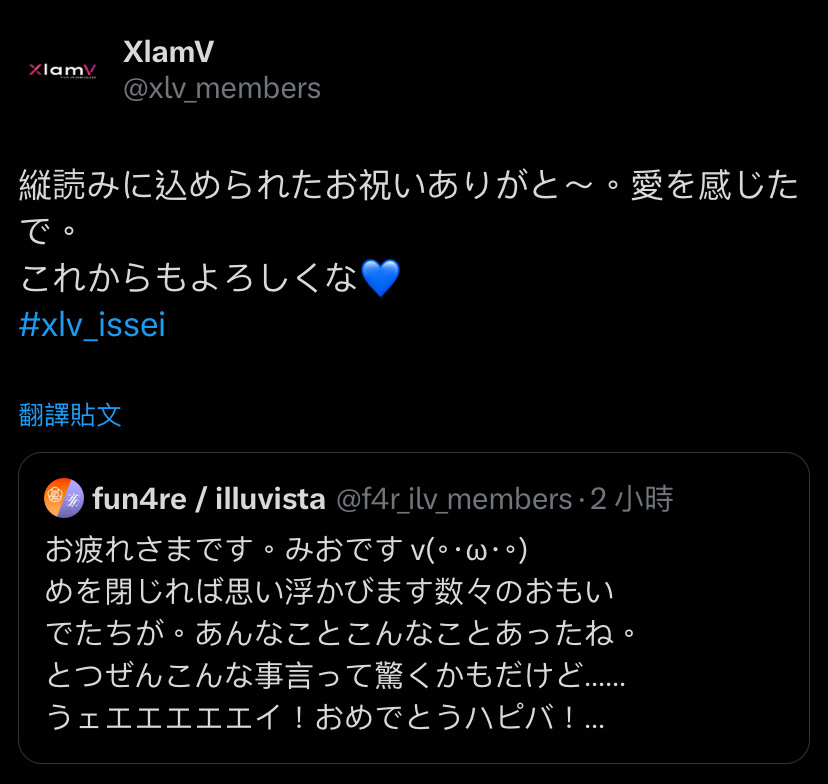This screenshot has width=828, height=784.
Task: Click the blue heart emoji
Action: (x=380, y=278)
